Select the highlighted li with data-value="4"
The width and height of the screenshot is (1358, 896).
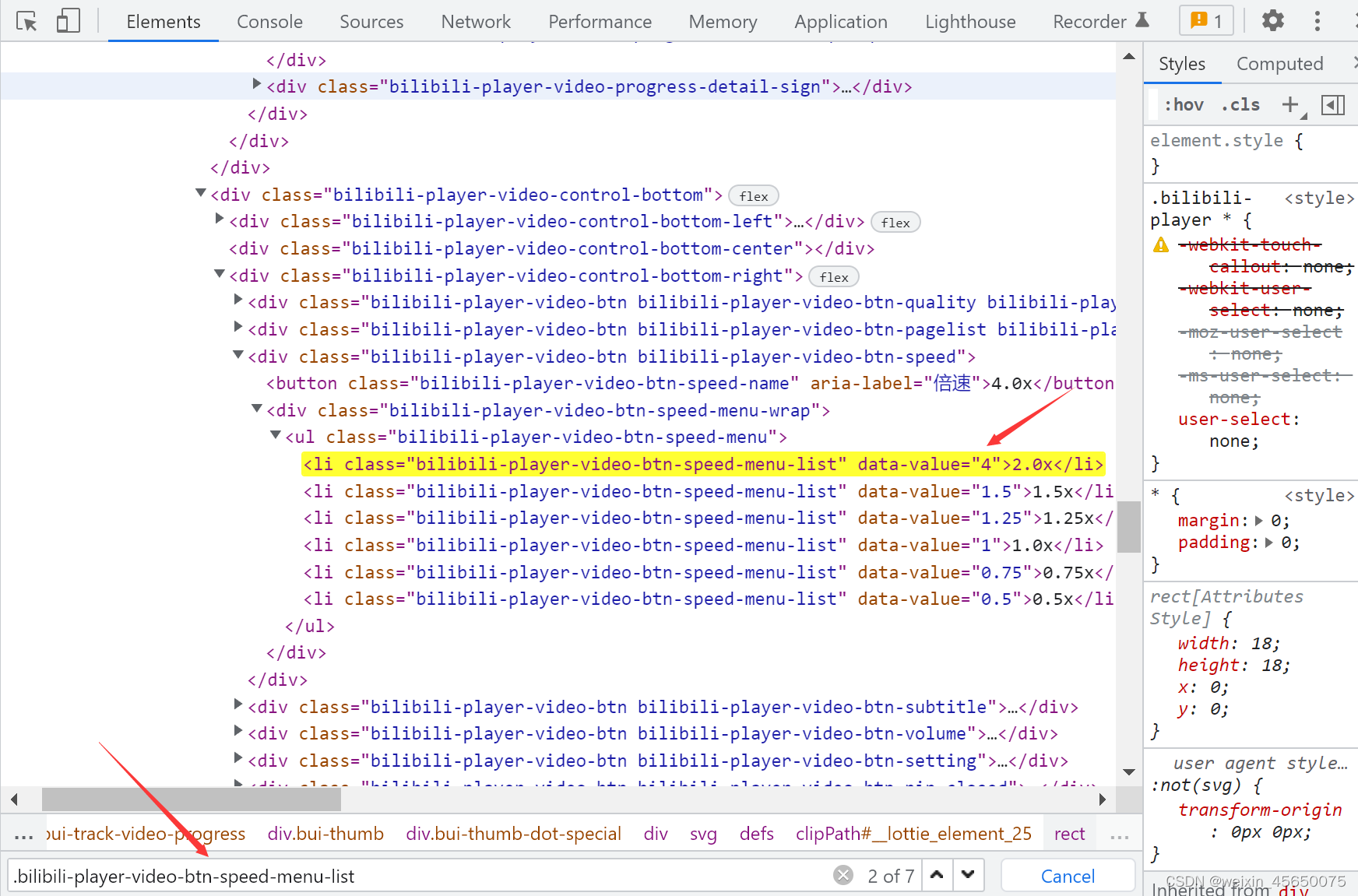point(703,465)
